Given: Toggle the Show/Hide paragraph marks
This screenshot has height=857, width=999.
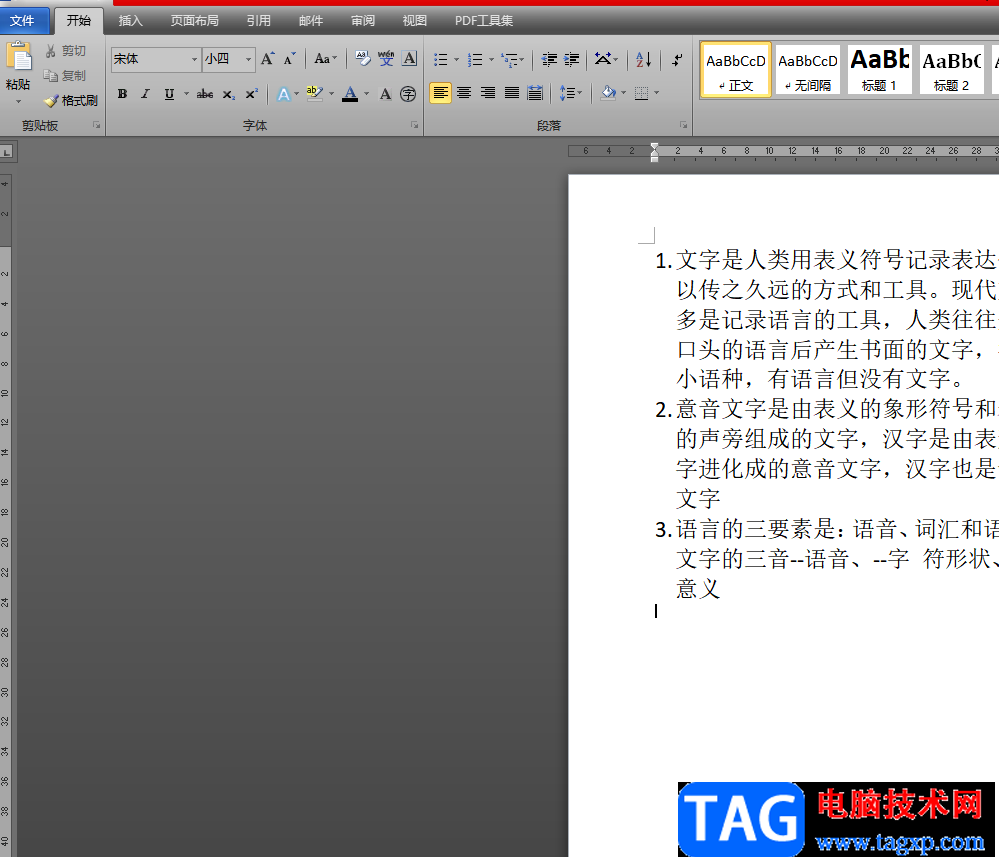Looking at the screenshot, I should pyautogui.click(x=677, y=60).
